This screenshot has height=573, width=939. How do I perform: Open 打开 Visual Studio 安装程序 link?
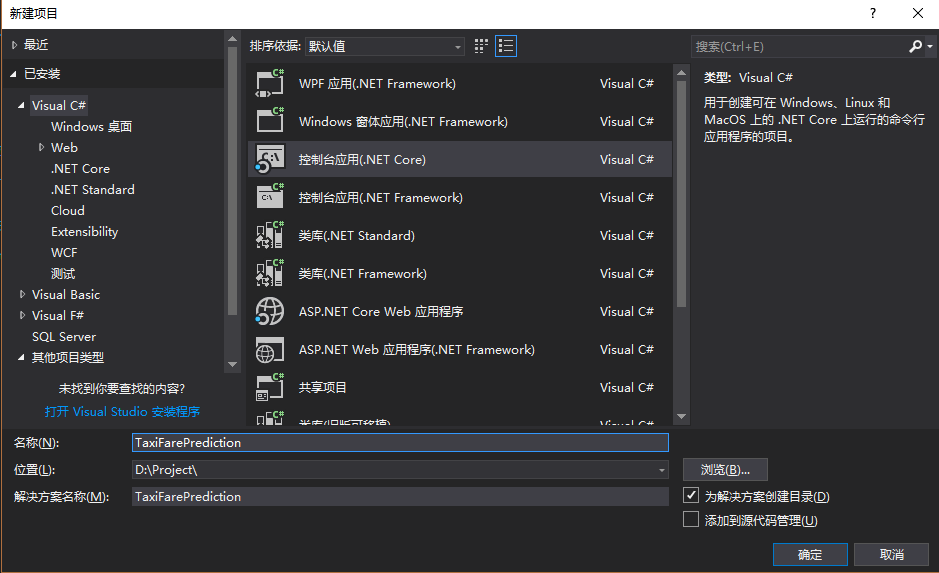[x=122, y=411]
